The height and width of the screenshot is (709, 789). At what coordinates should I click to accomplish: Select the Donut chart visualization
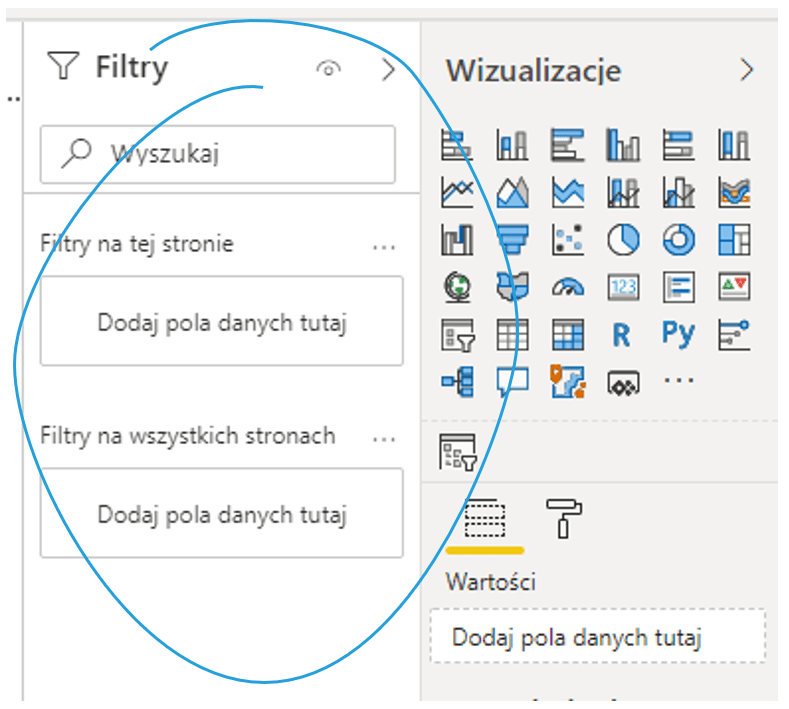click(678, 240)
